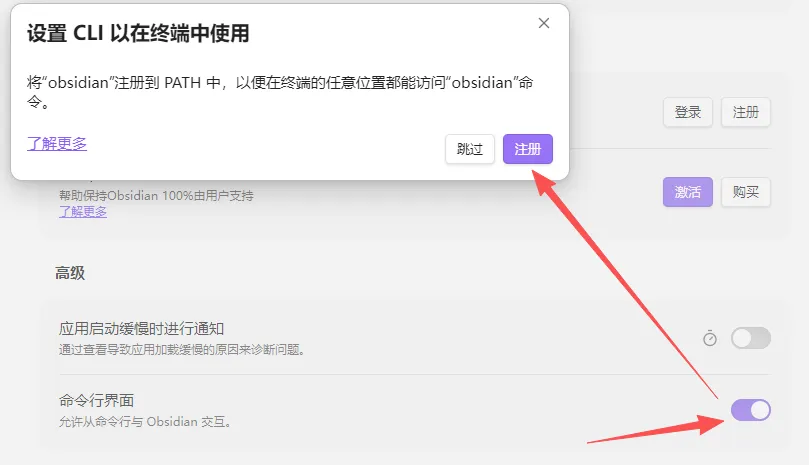Click the text 允许从命令行与 Obsidian 交互
The width and height of the screenshot is (809, 465).
point(145,422)
